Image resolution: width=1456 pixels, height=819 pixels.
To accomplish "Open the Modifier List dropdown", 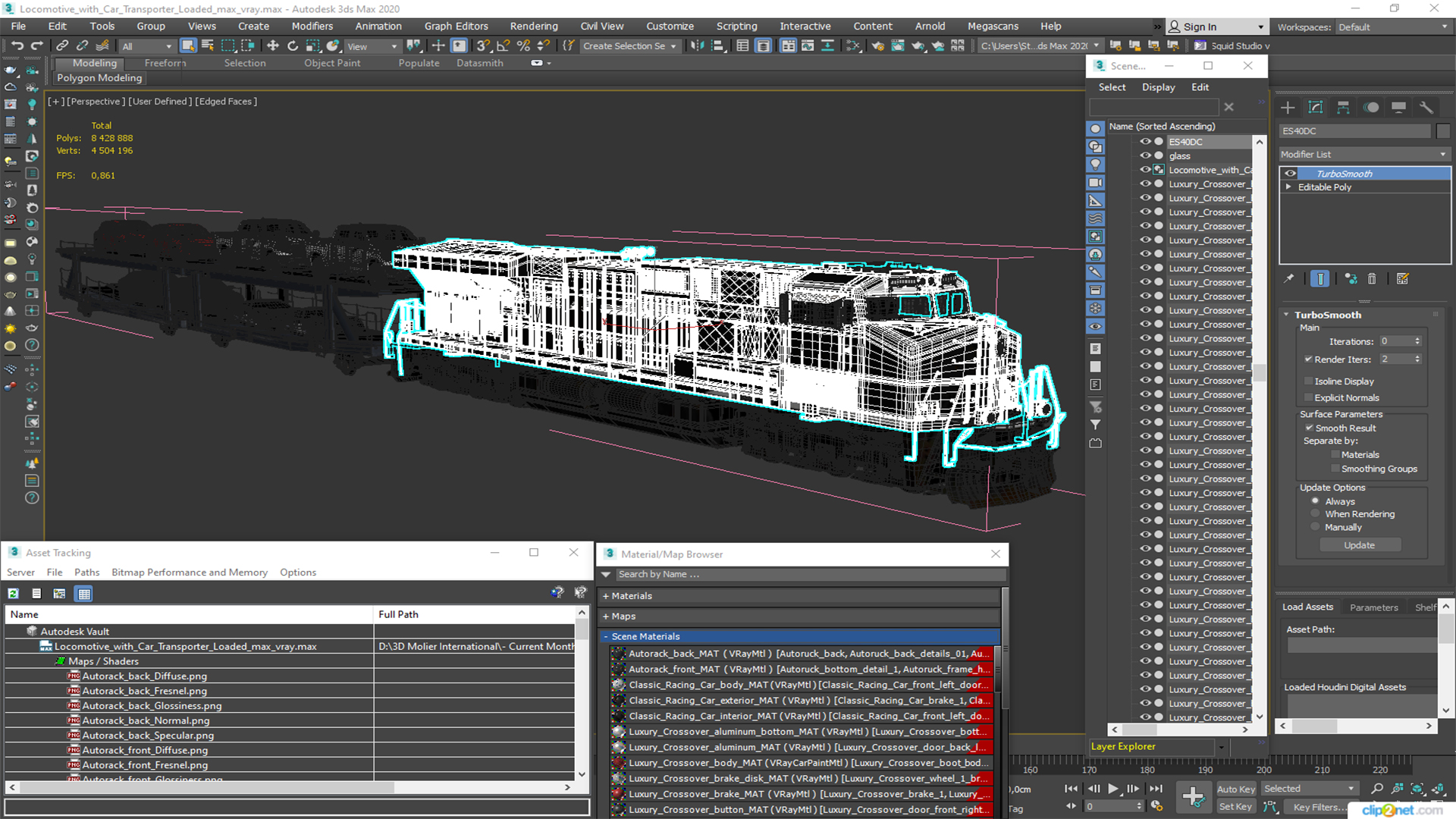I will pyautogui.click(x=1363, y=154).
